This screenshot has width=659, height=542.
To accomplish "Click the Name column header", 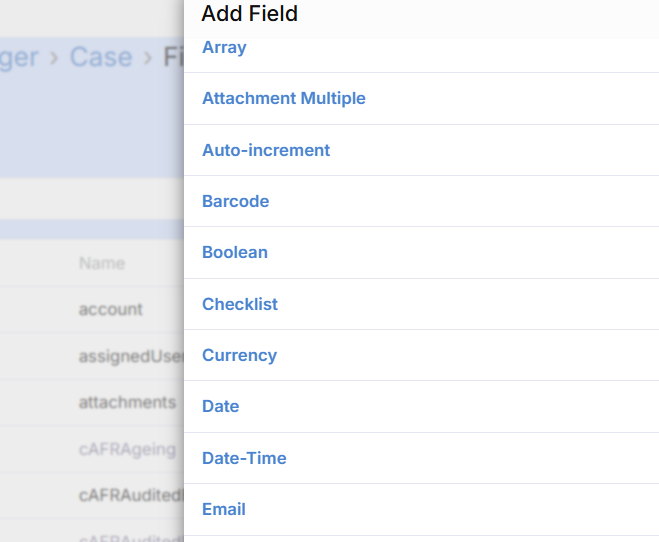I will point(102,263).
